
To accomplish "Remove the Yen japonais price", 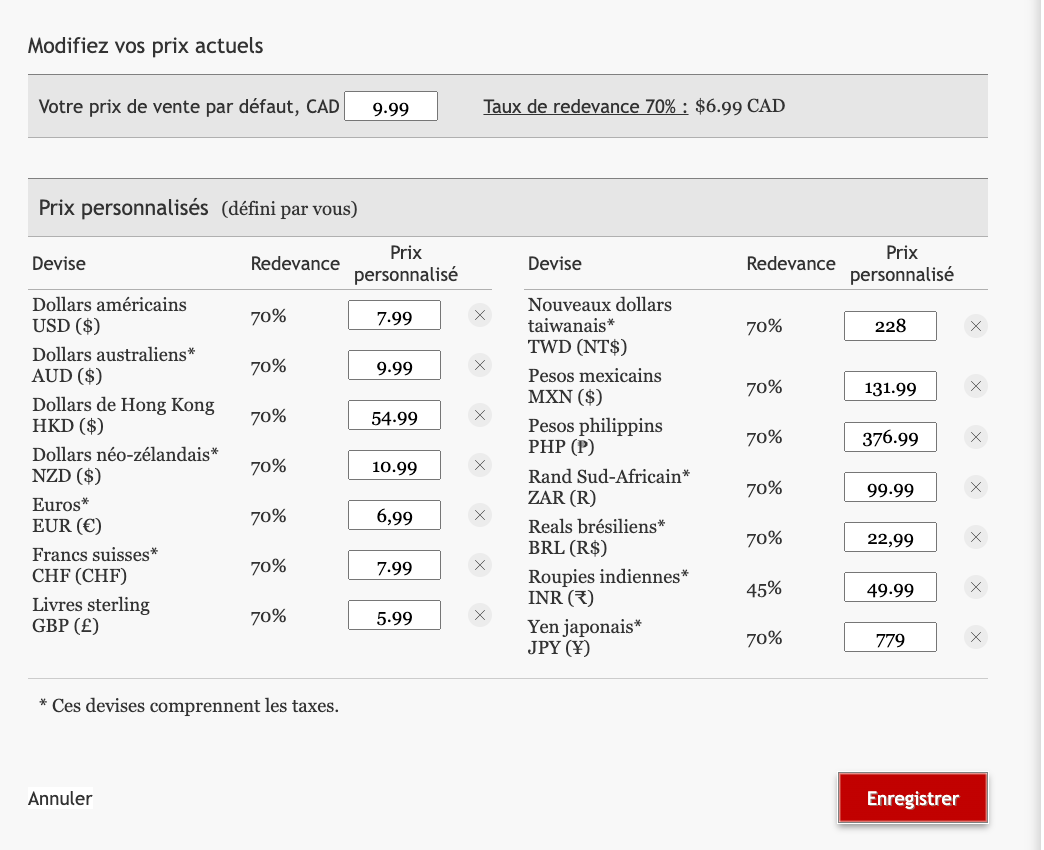I will tap(975, 637).
